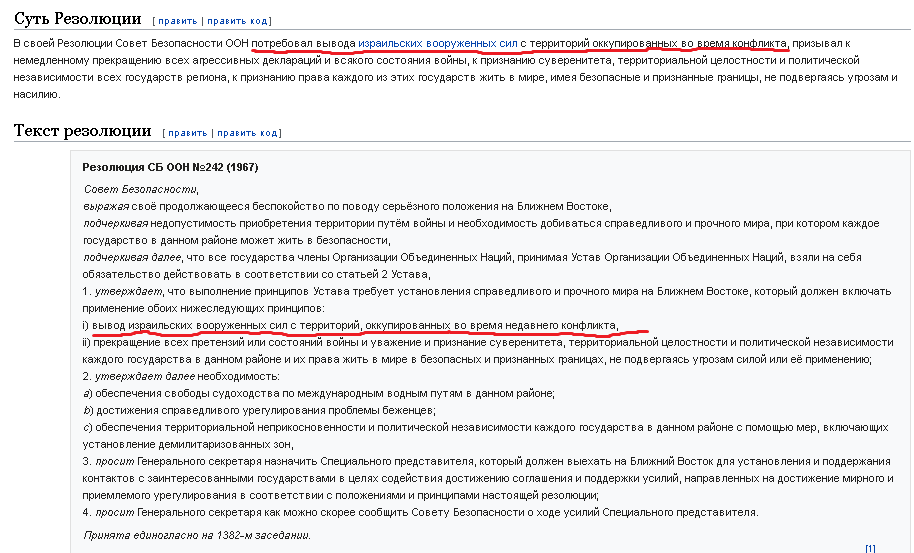Click the line 'Принята единогласно на 1382-м заседании.'

pos(197,535)
